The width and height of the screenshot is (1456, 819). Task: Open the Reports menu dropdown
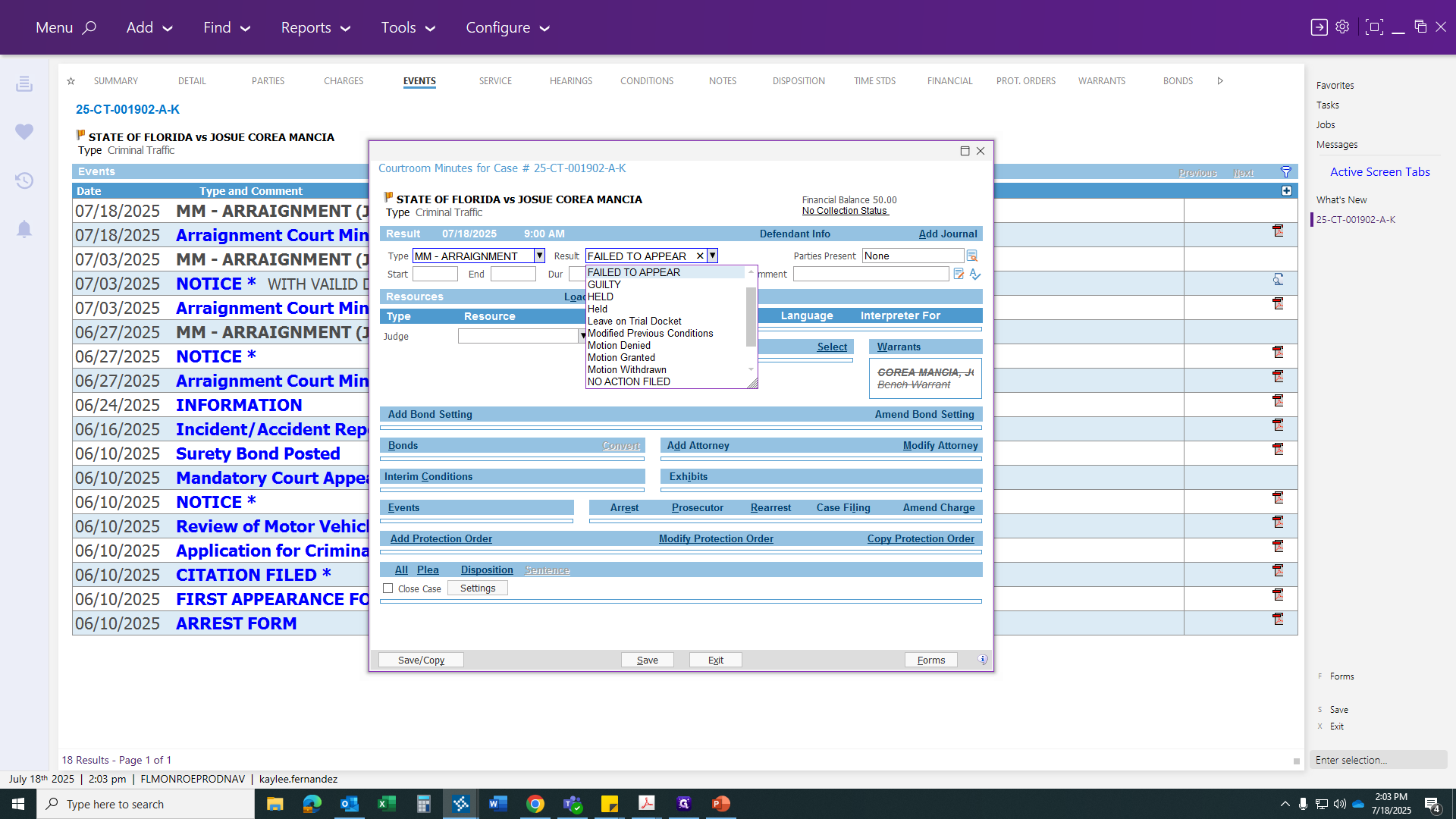point(315,27)
